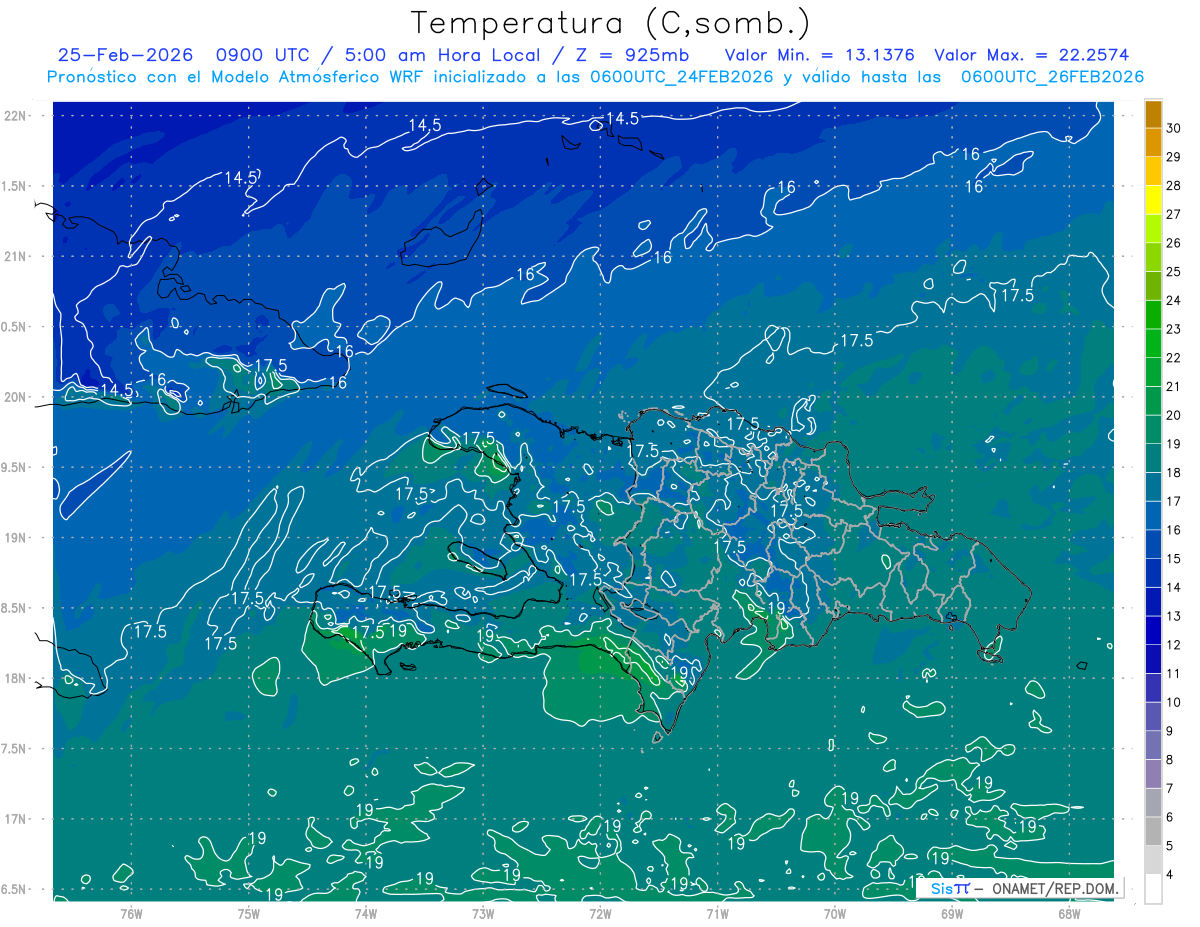This screenshot has width=1200, height=927.
Task: Click the '73W' longitude axis label
Action: click(483, 913)
